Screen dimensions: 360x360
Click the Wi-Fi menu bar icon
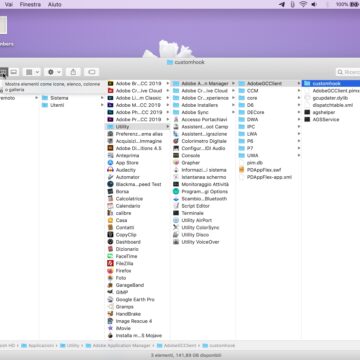coord(303,4)
